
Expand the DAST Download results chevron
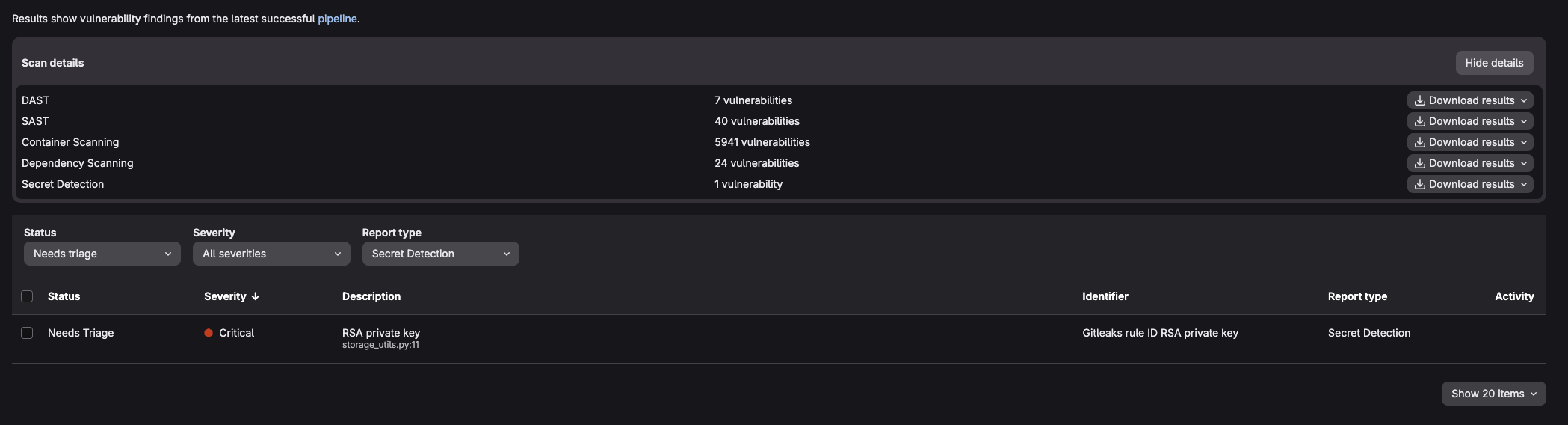pyautogui.click(x=1523, y=100)
